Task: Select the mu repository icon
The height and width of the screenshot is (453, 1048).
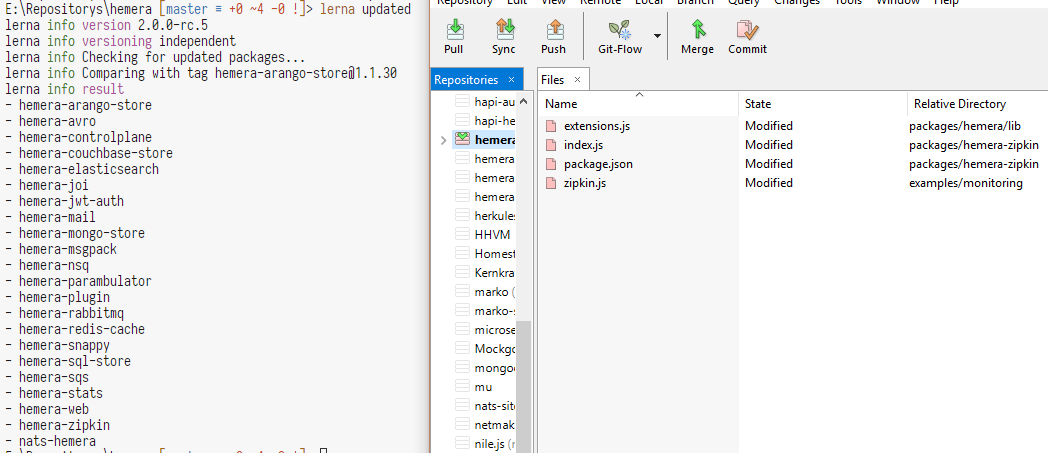Action: (x=463, y=386)
